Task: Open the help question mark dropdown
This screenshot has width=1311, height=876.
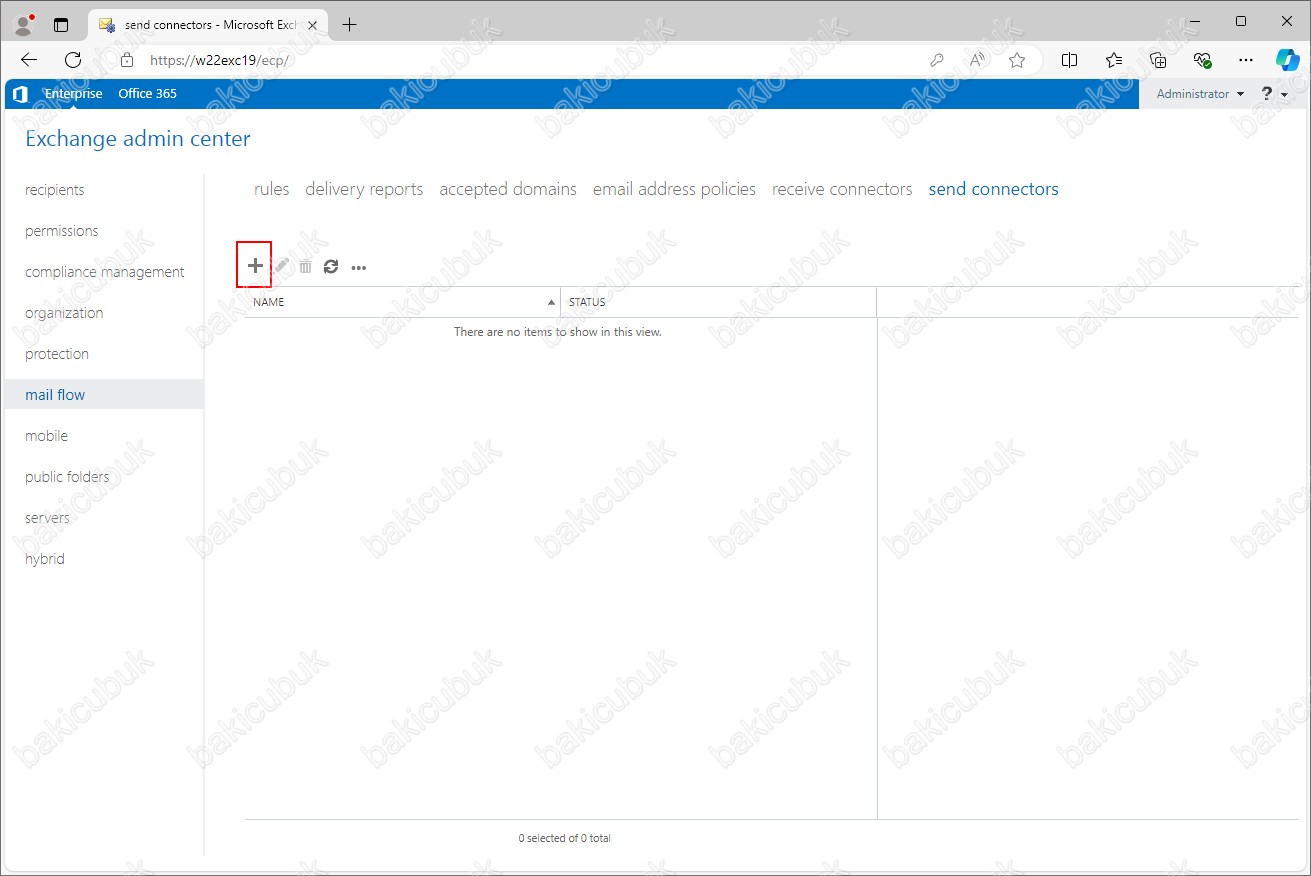Action: (1274, 94)
